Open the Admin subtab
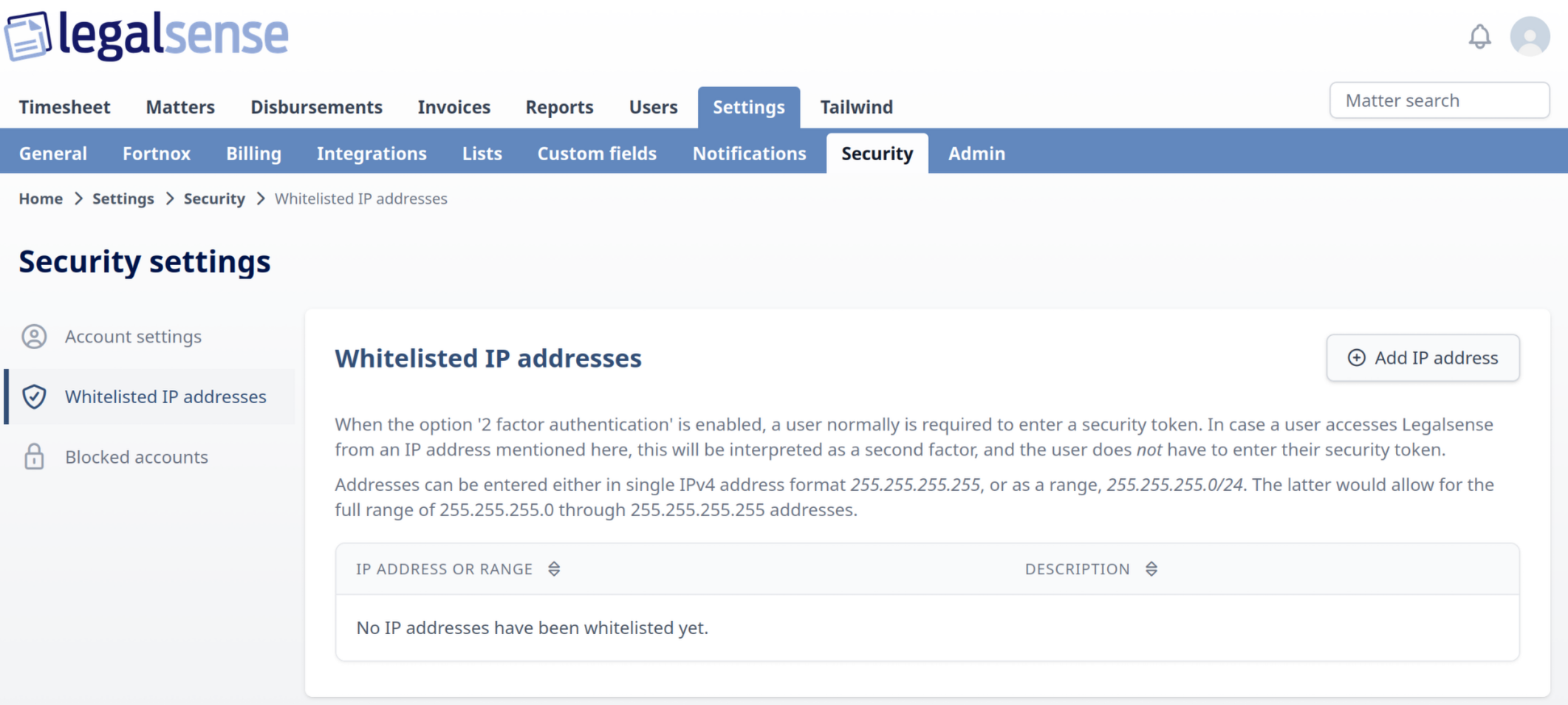This screenshot has height=705, width=1568. pos(976,154)
